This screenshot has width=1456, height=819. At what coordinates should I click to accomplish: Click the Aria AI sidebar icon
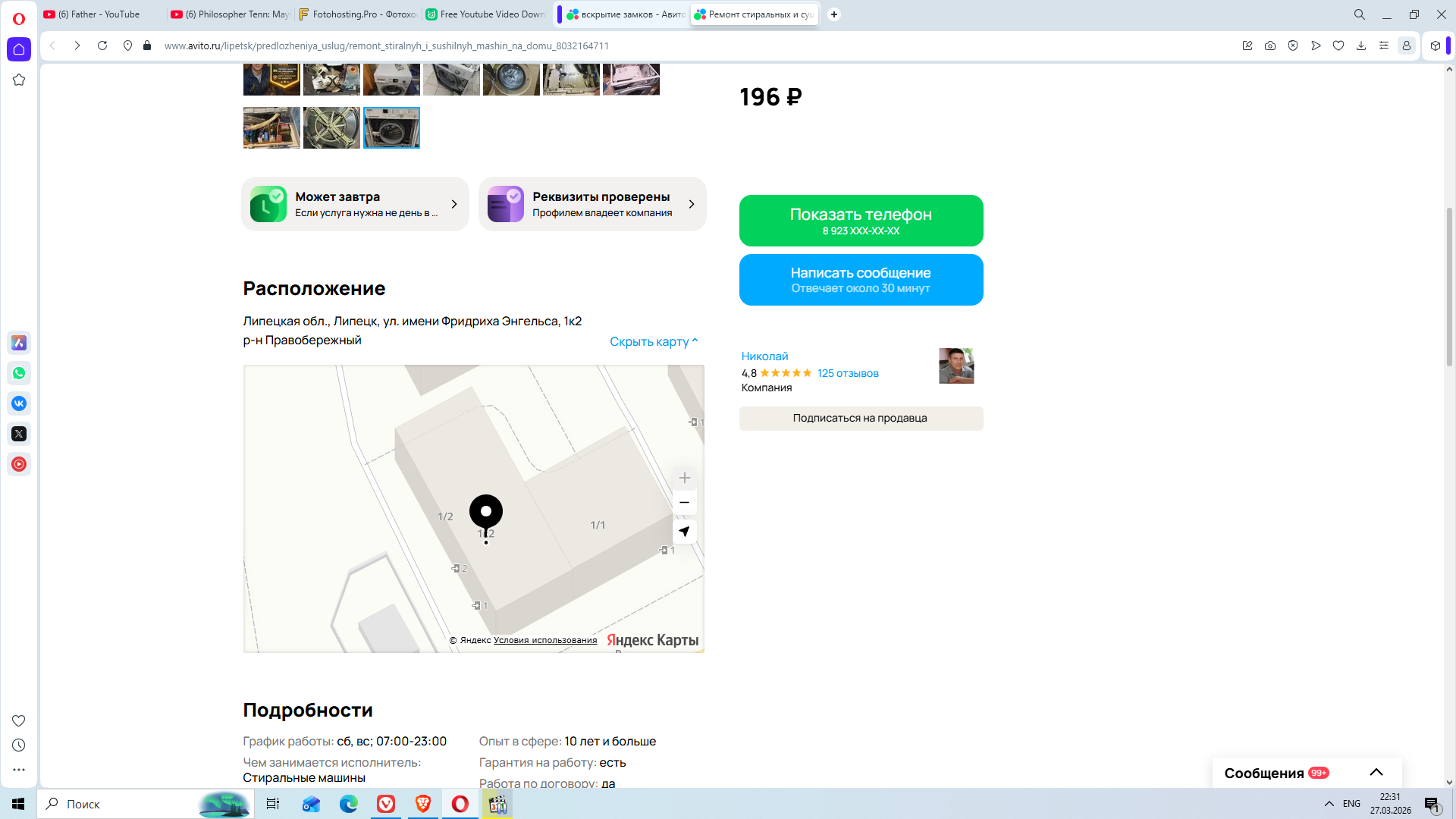(x=19, y=343)
